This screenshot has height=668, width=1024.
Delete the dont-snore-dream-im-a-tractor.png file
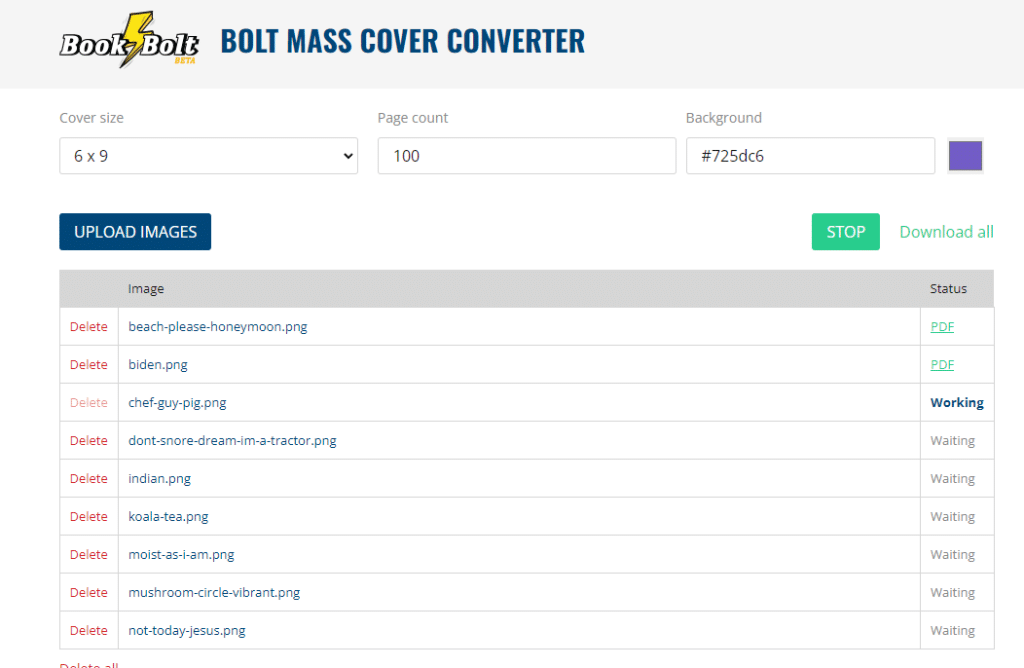click(x=88, y=440)
